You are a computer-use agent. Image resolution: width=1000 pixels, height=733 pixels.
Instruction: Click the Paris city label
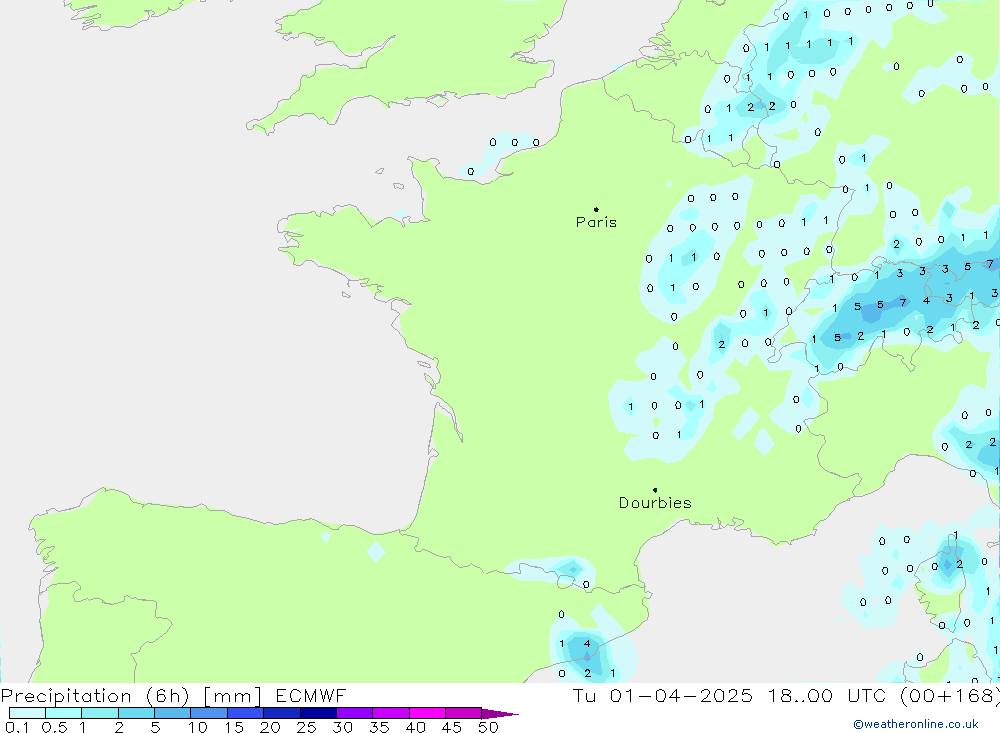tap(596, 222)
